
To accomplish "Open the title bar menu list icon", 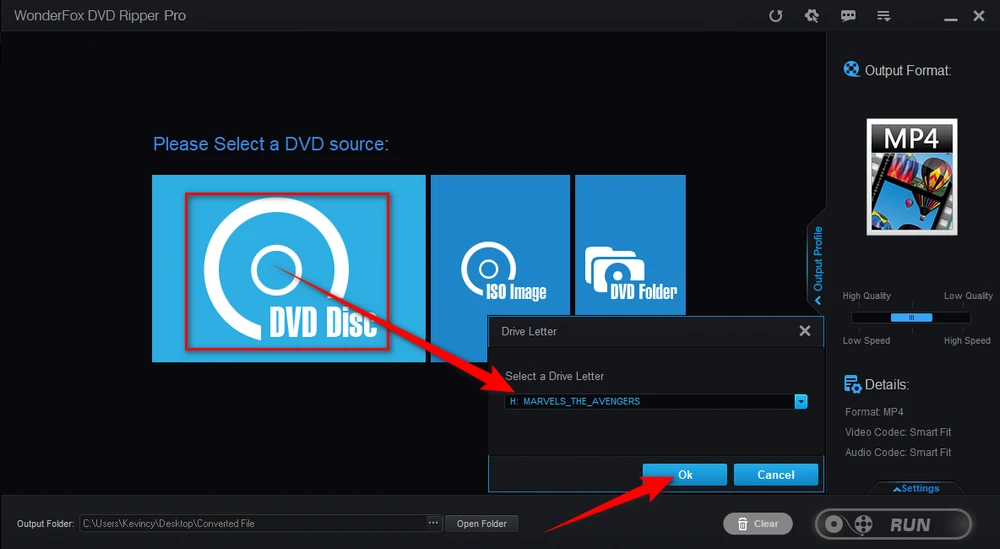I will [884, 16].
